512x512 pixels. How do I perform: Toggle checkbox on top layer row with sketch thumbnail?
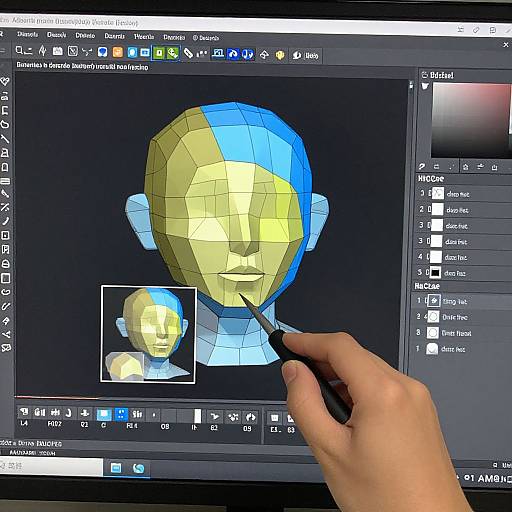point(430,193)
